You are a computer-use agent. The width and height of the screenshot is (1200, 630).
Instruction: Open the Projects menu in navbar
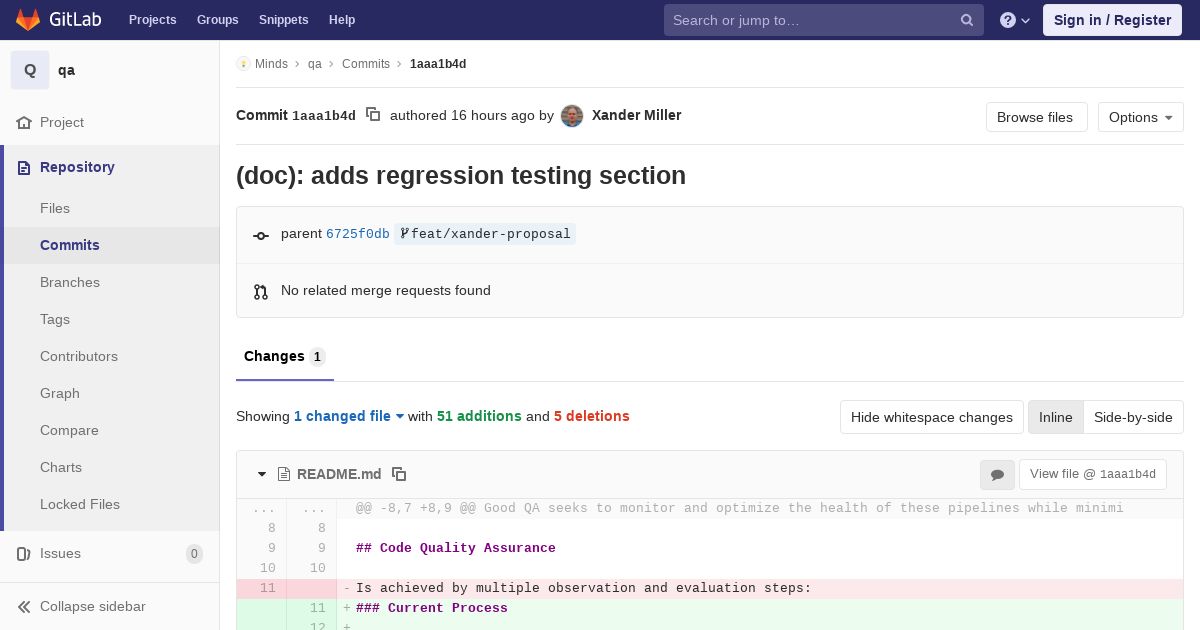pos(152,20)
